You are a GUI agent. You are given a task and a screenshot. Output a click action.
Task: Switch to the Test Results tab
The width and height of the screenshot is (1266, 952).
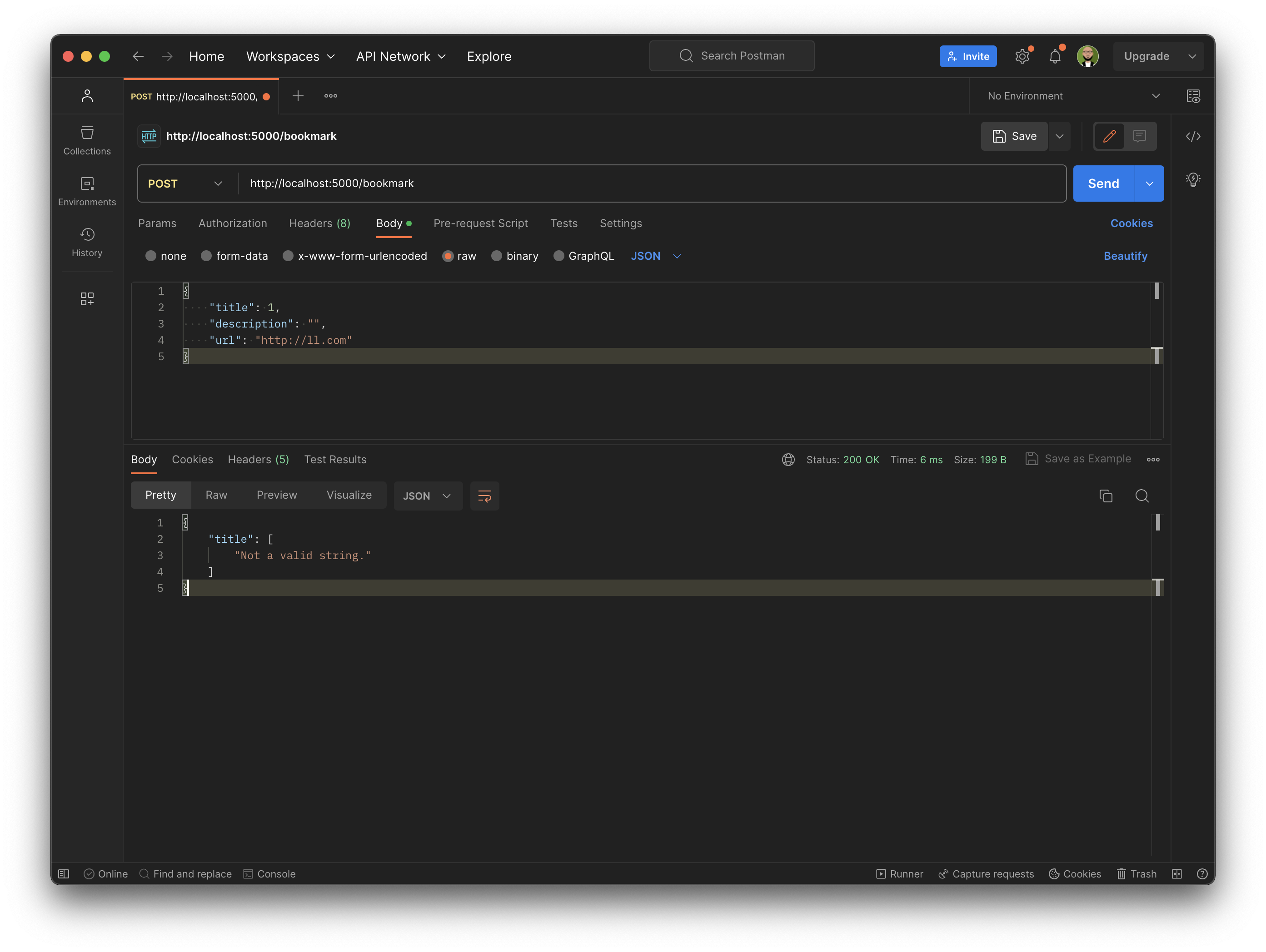335,459
